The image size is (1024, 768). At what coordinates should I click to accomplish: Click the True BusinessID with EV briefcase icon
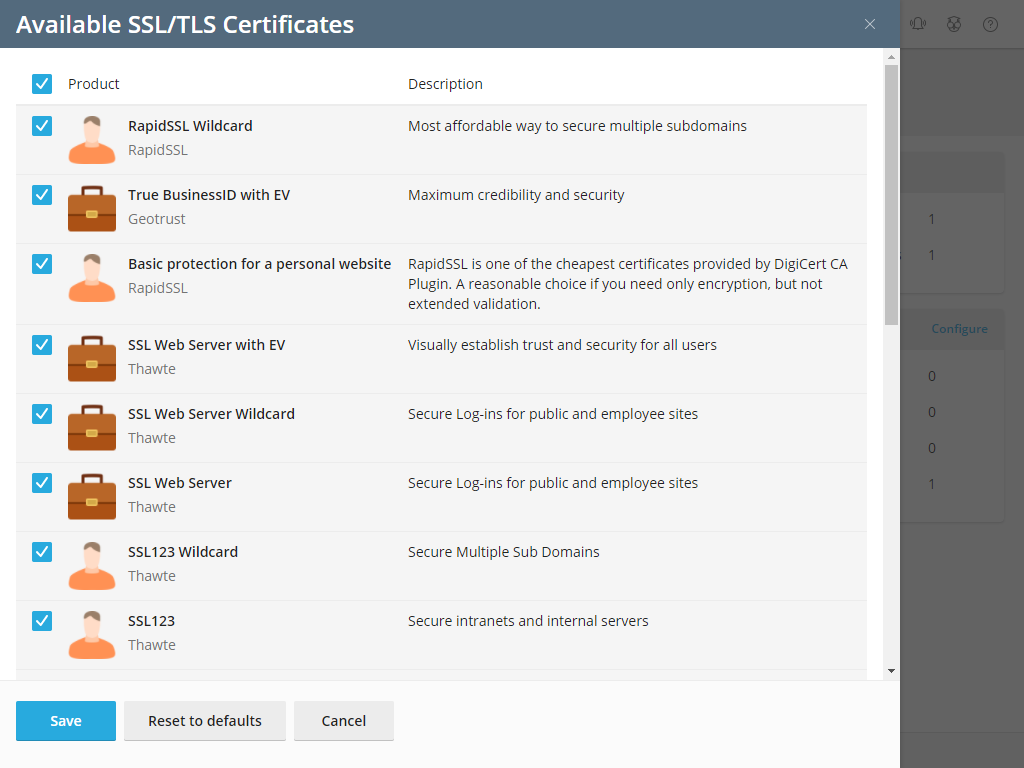92,209
